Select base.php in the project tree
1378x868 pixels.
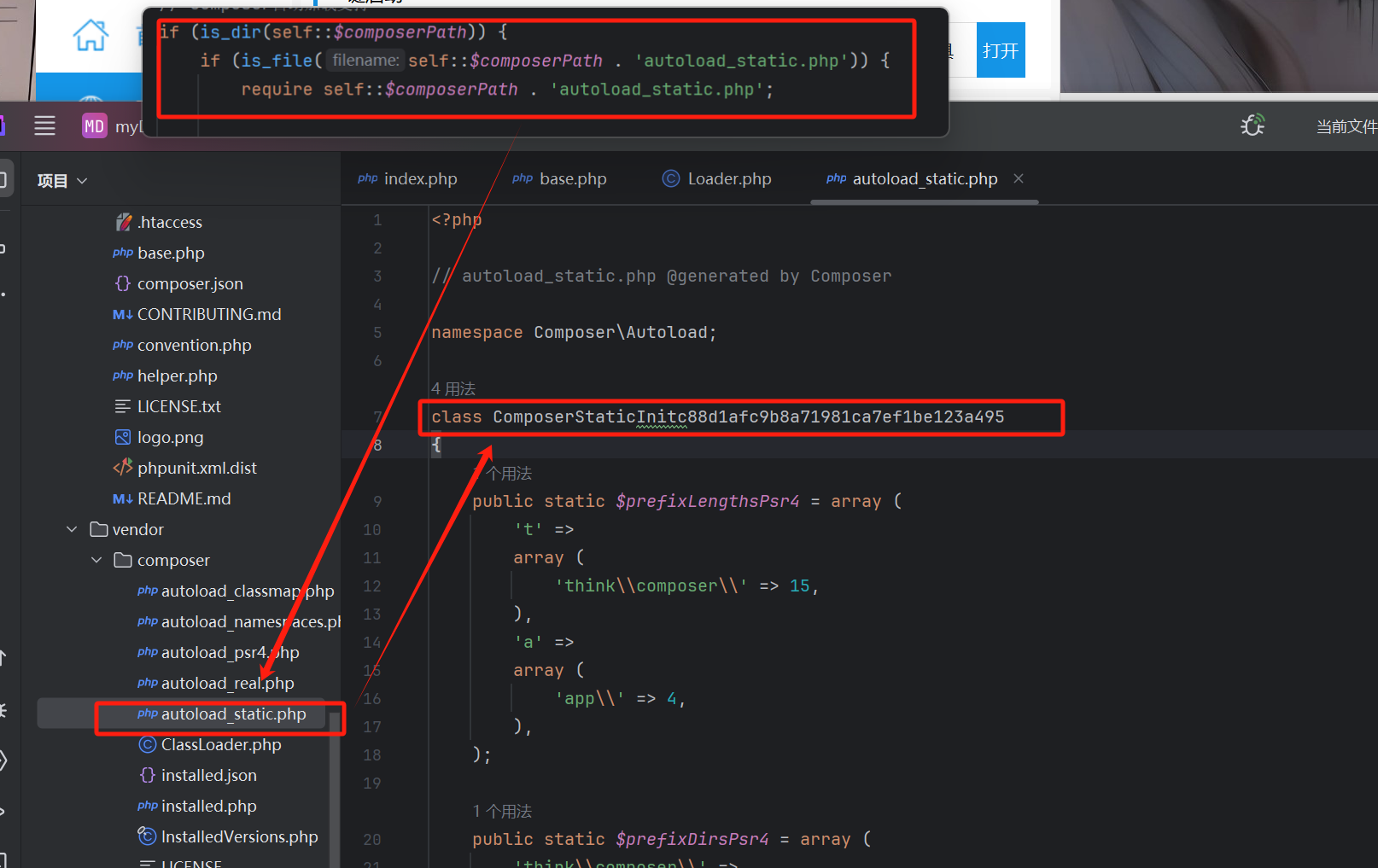tap(171, 253)
